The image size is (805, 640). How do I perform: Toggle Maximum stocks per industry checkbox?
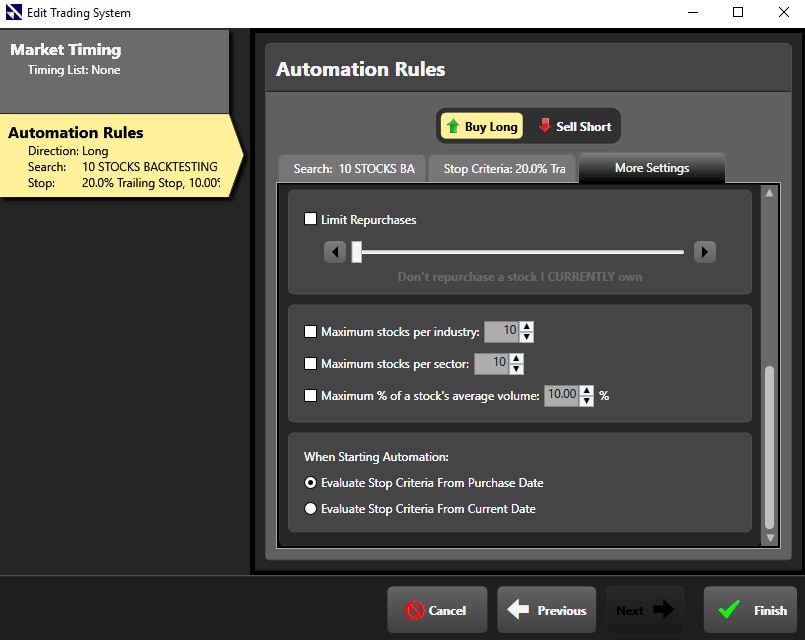click(310, 331)
